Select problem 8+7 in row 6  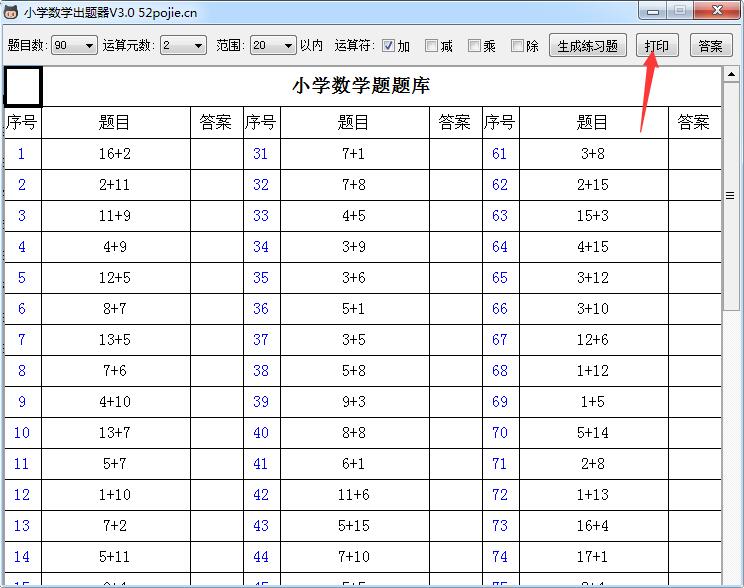[115, 309]
